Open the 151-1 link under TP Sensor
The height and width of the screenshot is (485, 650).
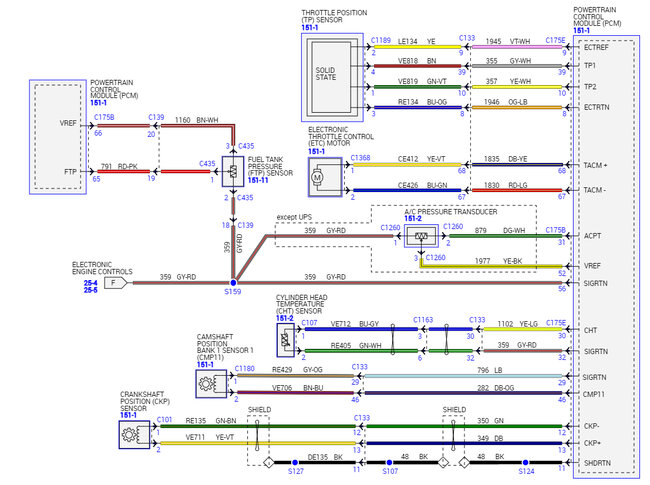pyautogui.click(x=310, y=28)
